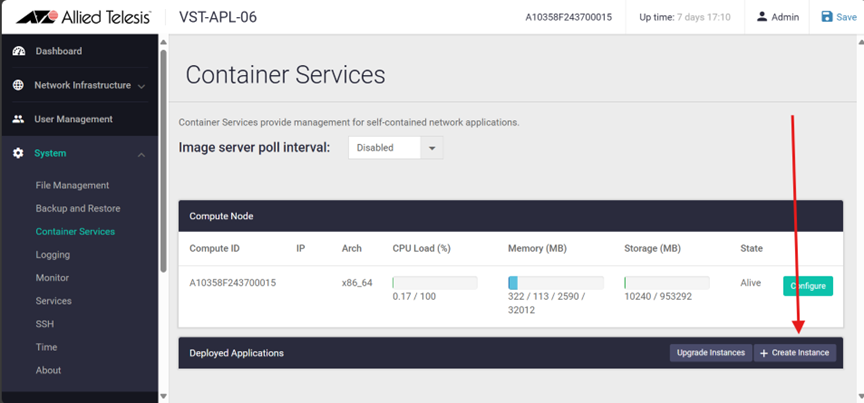Click the Allied Telesis logo
Image resolution: width=864 pixels, height=403 pixels.
coord(83,17)
